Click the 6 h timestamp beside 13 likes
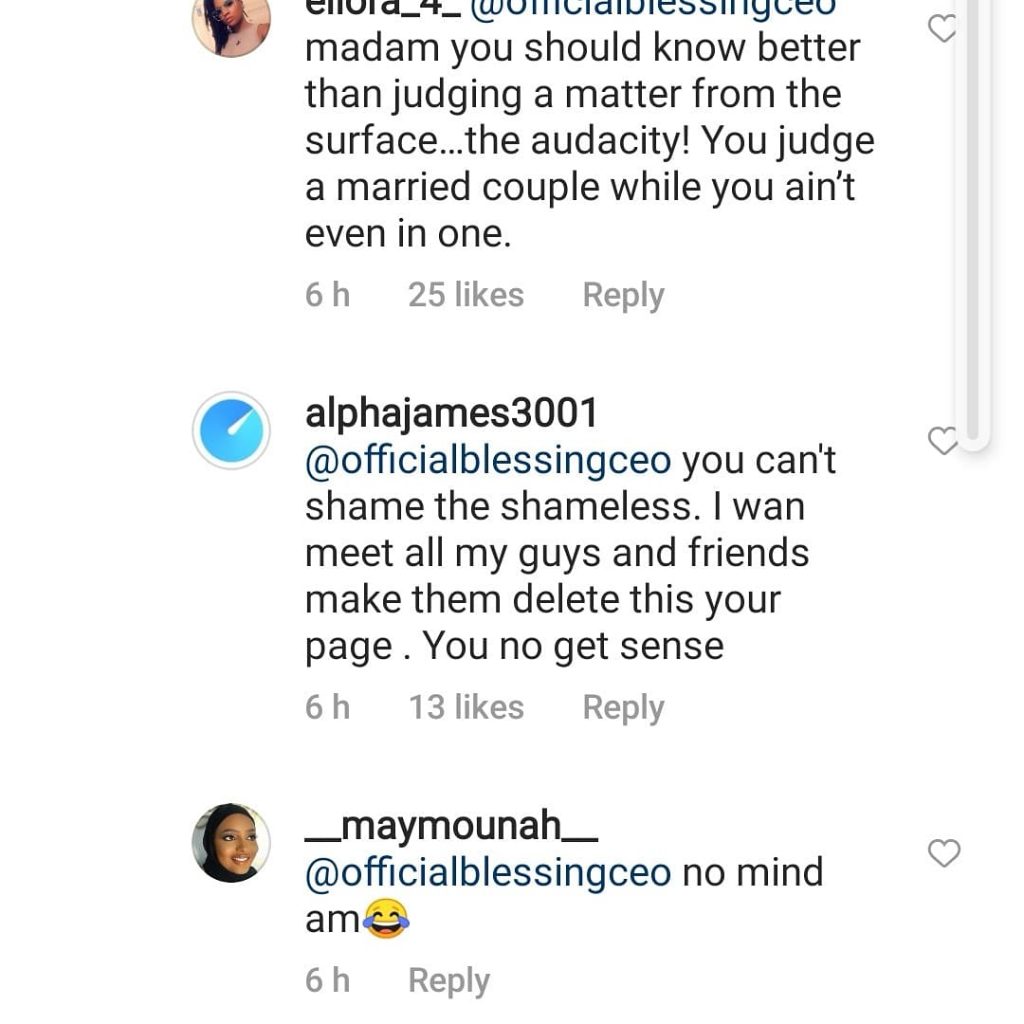The image size is (1024, 1024). tap(327, 707)
